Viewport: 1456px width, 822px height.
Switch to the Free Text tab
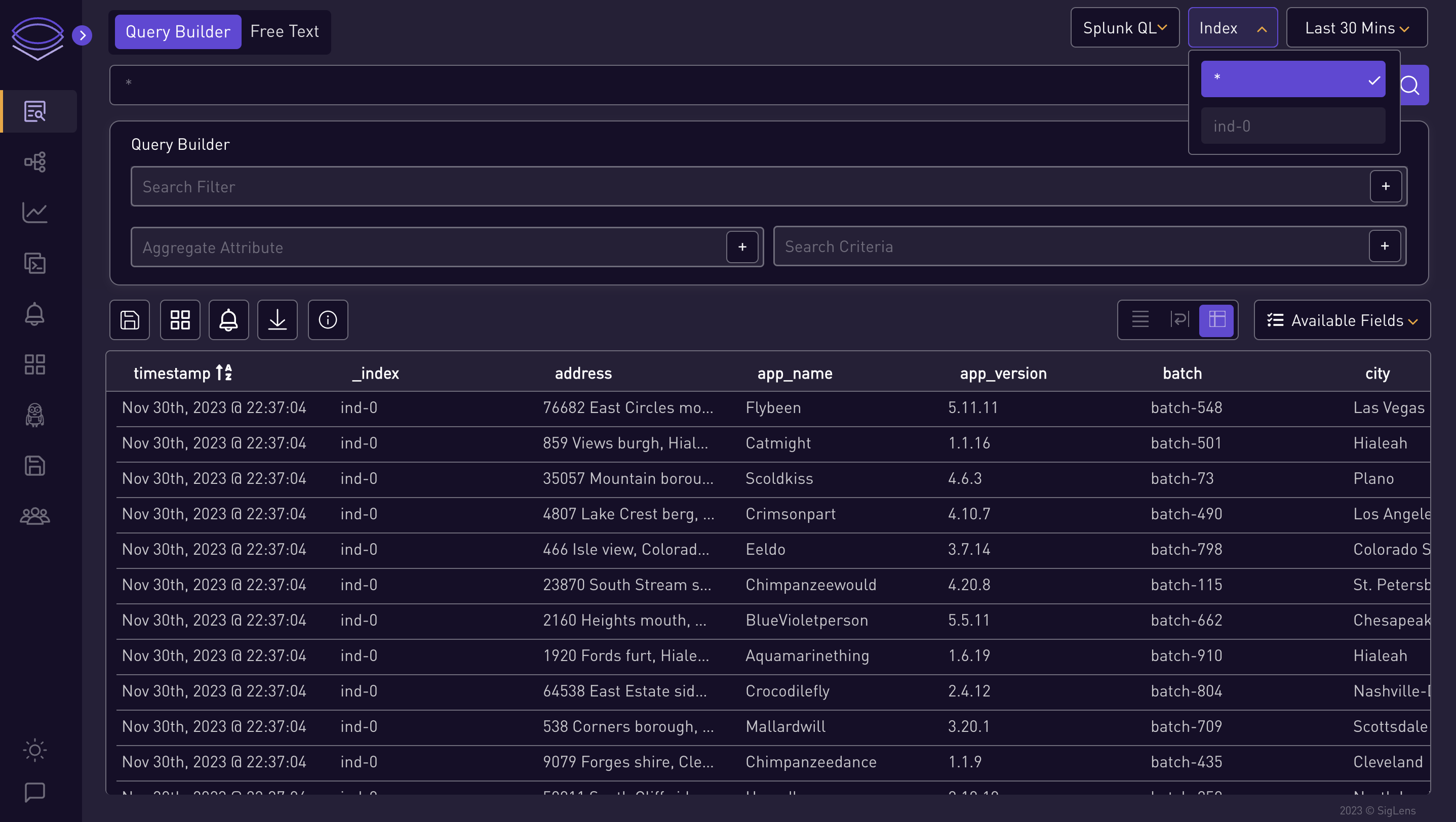click(x=284, y=32)
